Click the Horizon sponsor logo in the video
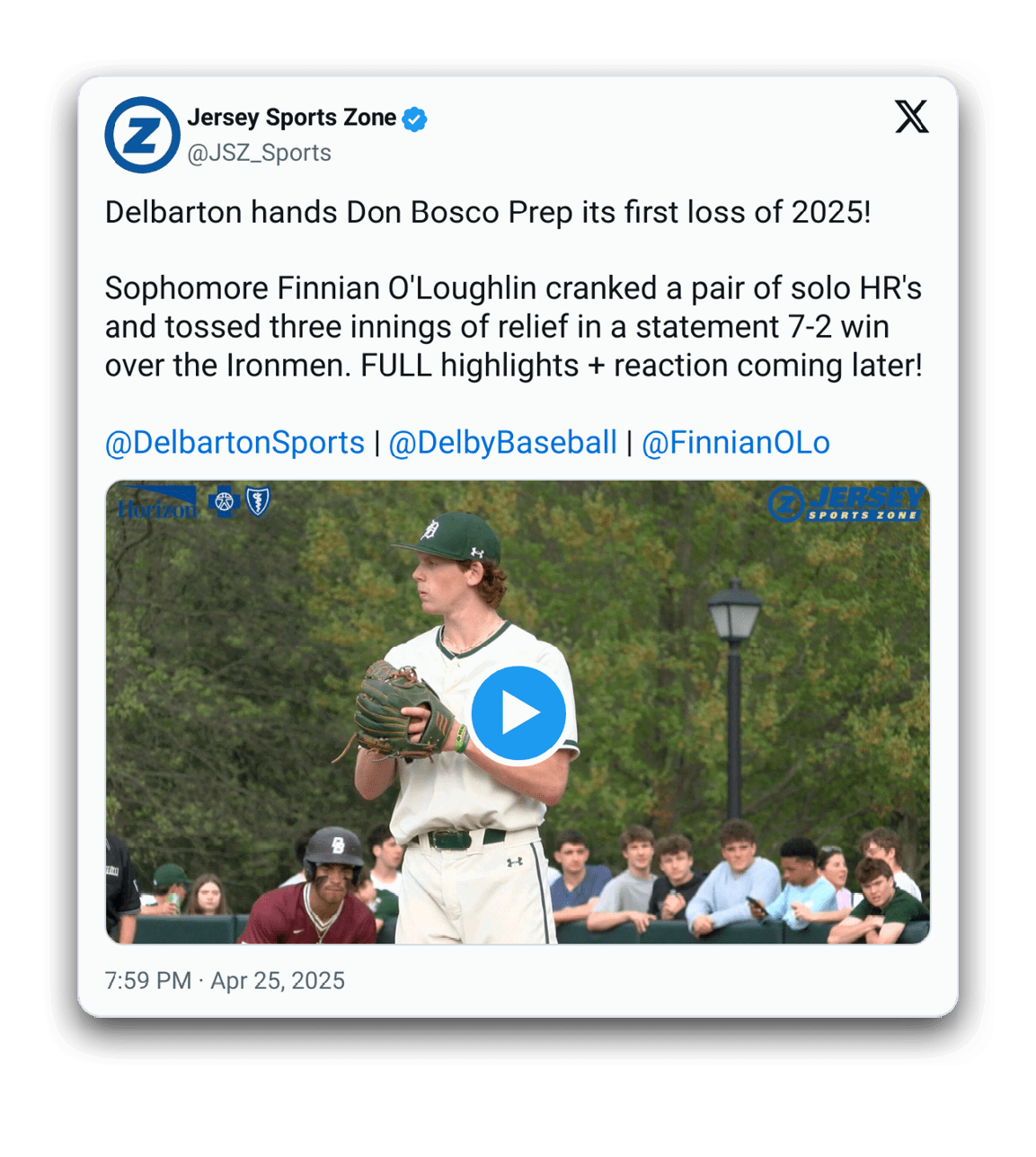The width and height of the screenshot is (1036, 1157). tap(158, 504)
